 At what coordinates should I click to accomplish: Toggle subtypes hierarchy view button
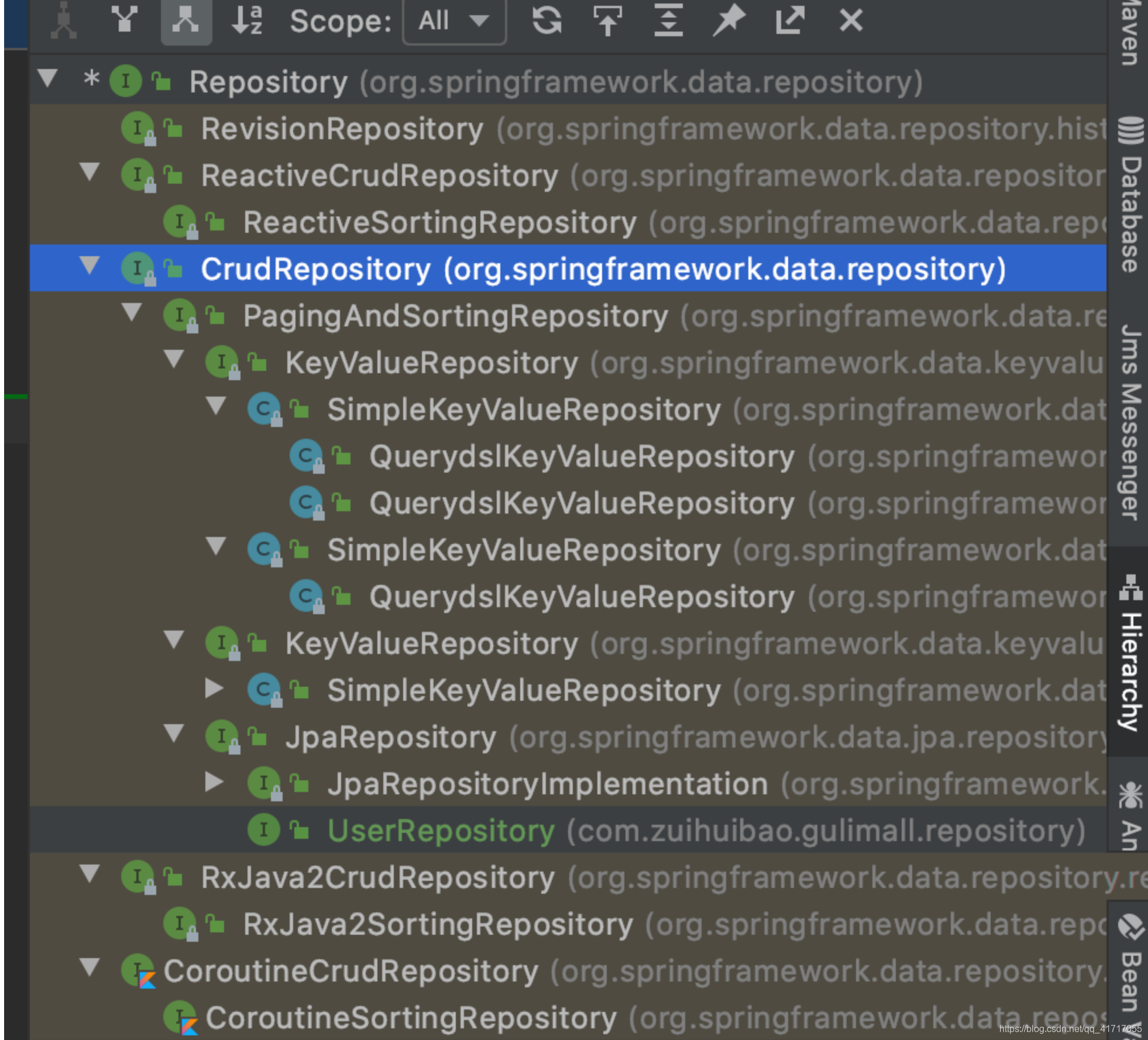tap(186, 21)
